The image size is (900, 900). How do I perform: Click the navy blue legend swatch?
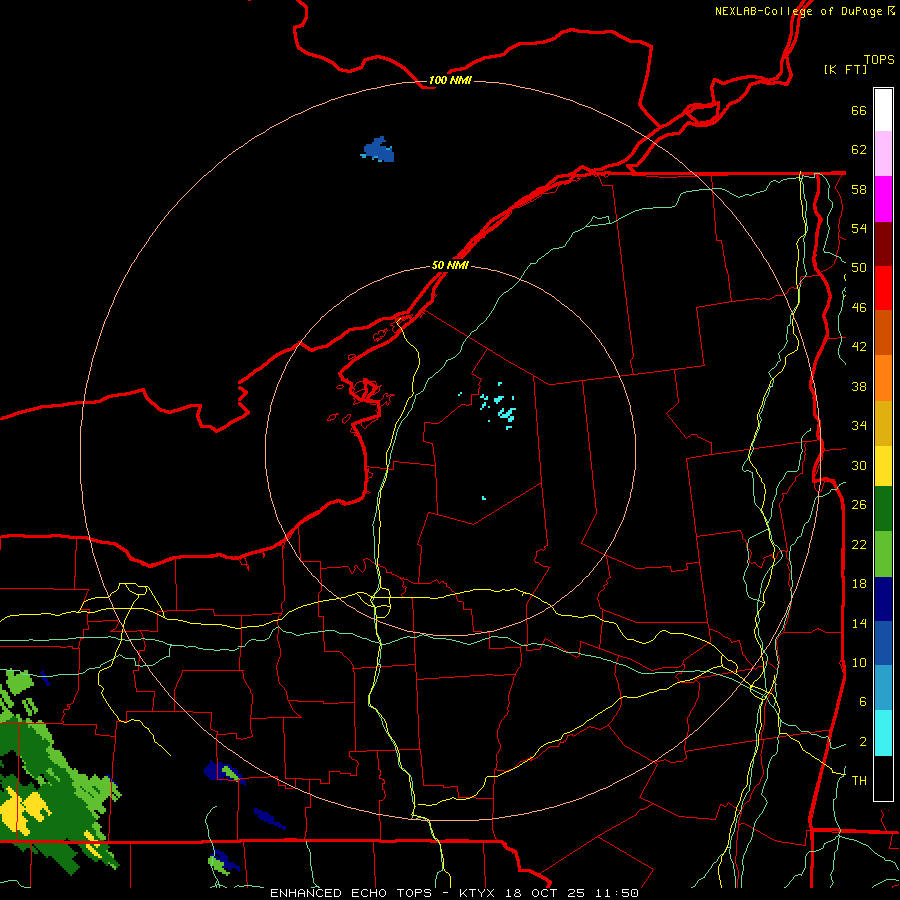pyautogui.click(x=883, y=599)
